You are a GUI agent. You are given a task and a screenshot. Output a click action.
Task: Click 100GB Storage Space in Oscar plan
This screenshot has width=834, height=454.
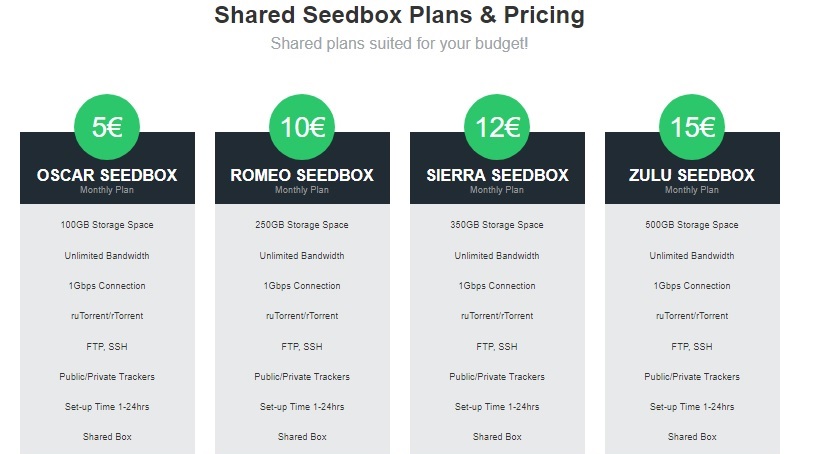[x=107, y=225]
